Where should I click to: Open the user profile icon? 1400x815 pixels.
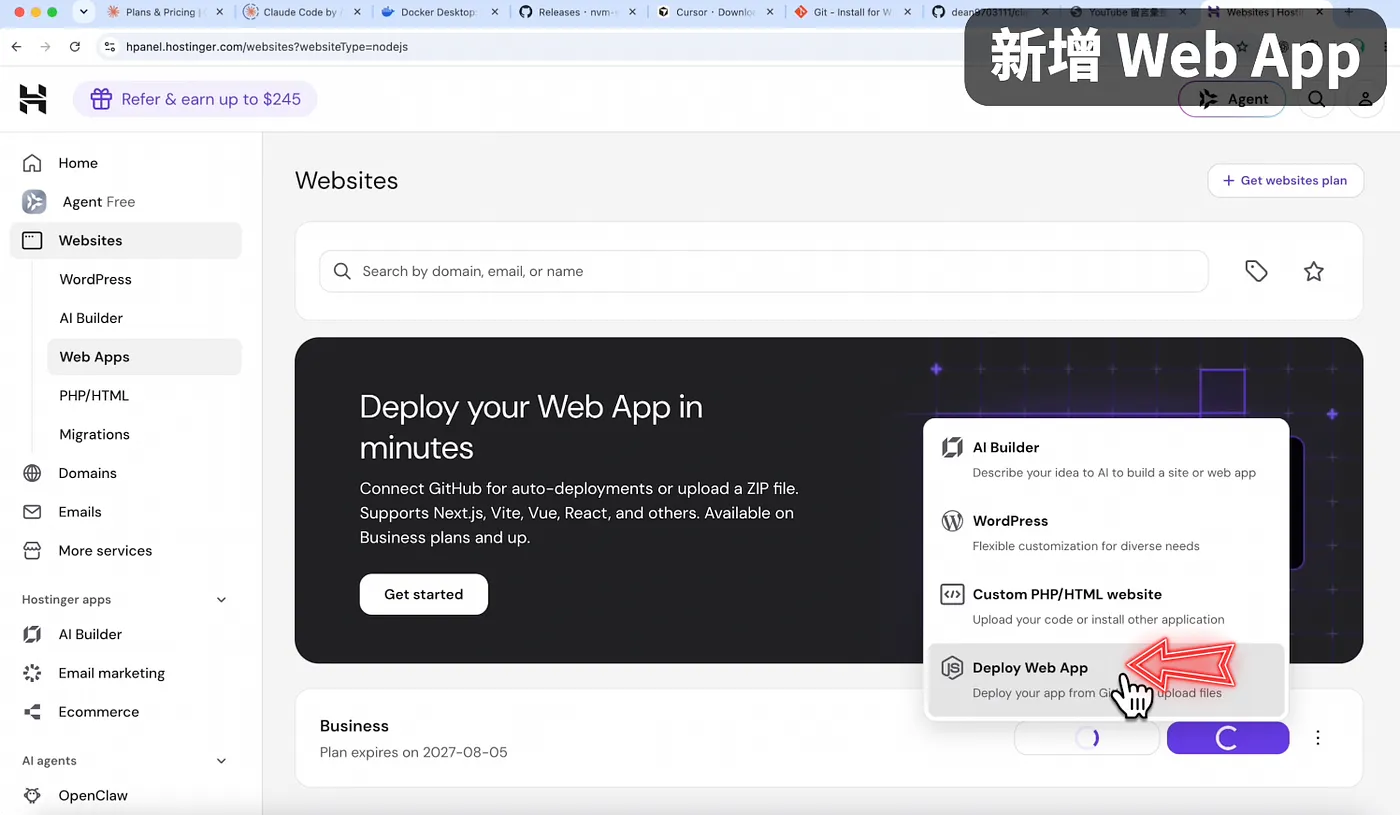pyautogui.click(x=1365, y=99)
